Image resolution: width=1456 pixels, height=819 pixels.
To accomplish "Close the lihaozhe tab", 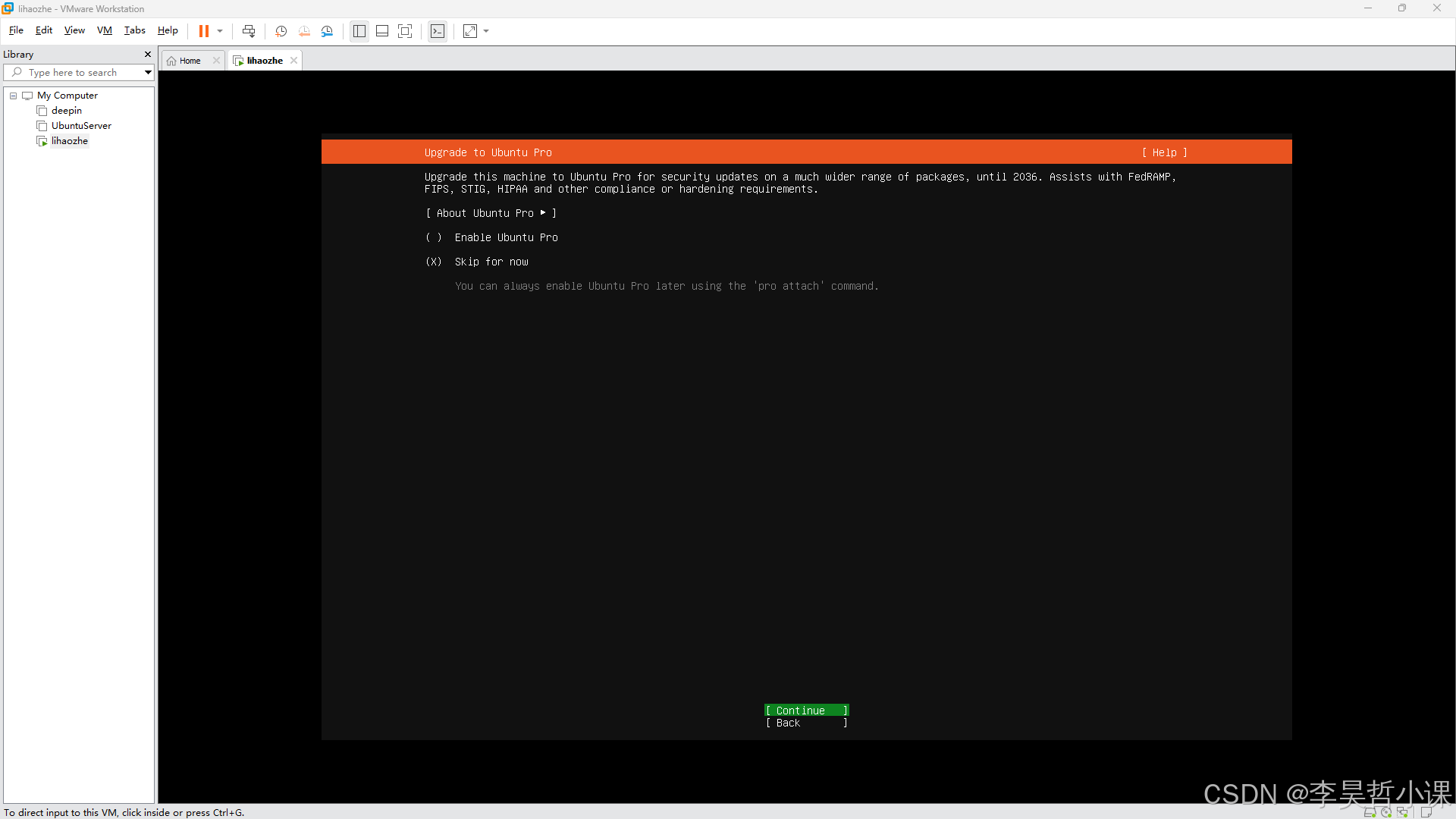I will coord(294,61).
